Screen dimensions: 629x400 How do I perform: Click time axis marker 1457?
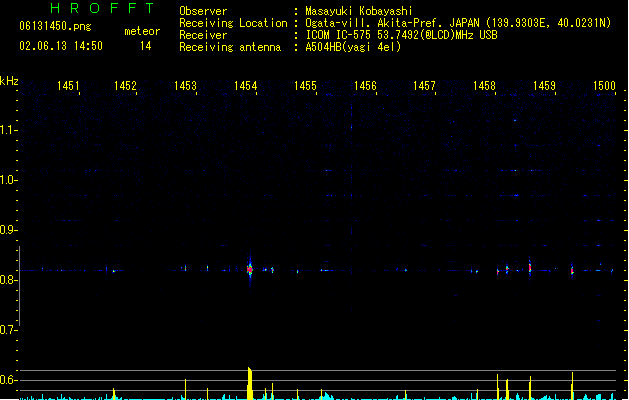[424, 85]
